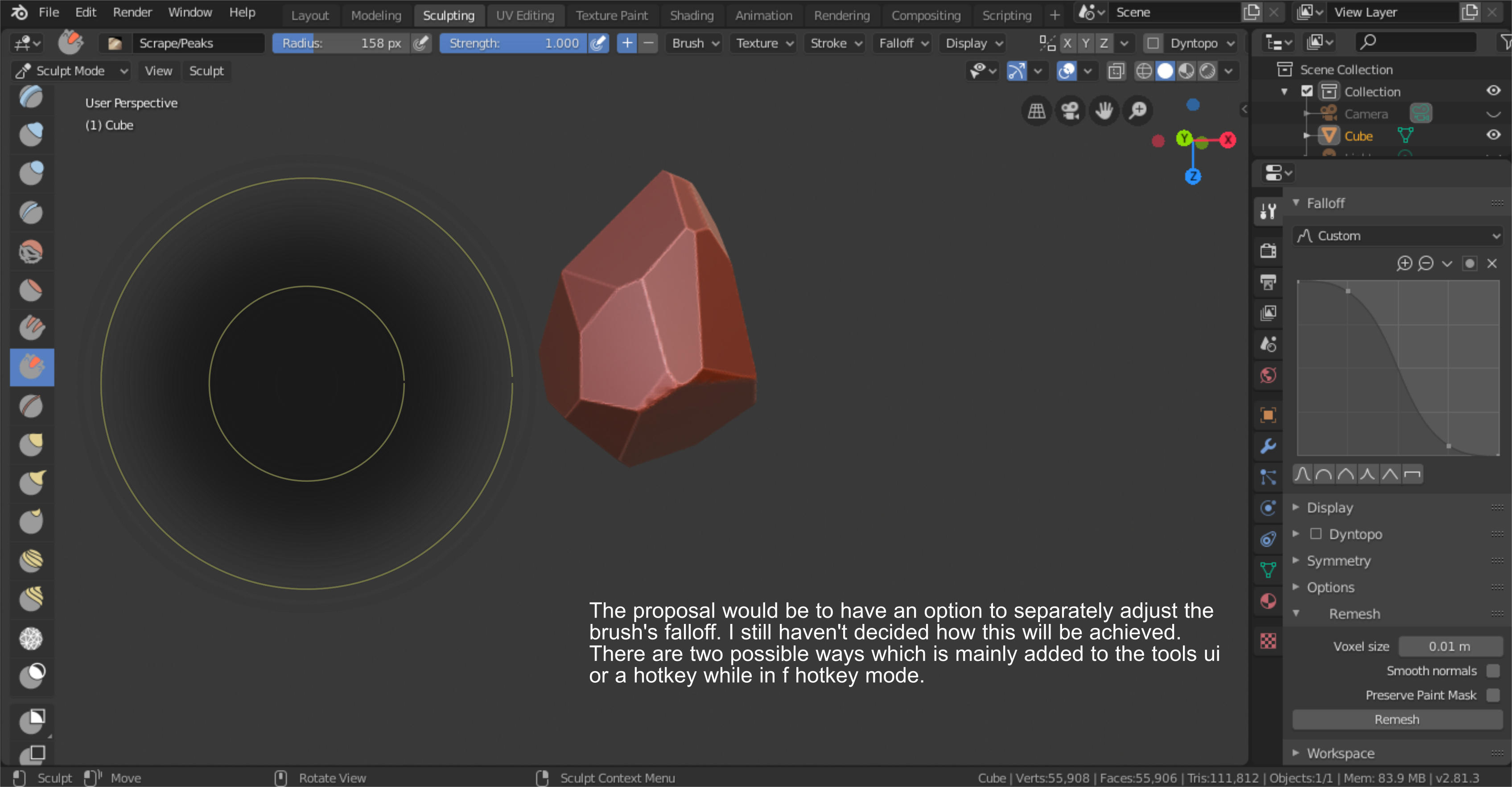
Task: Open the Falloff type Custom dropdown
Action: [1397, 236]
